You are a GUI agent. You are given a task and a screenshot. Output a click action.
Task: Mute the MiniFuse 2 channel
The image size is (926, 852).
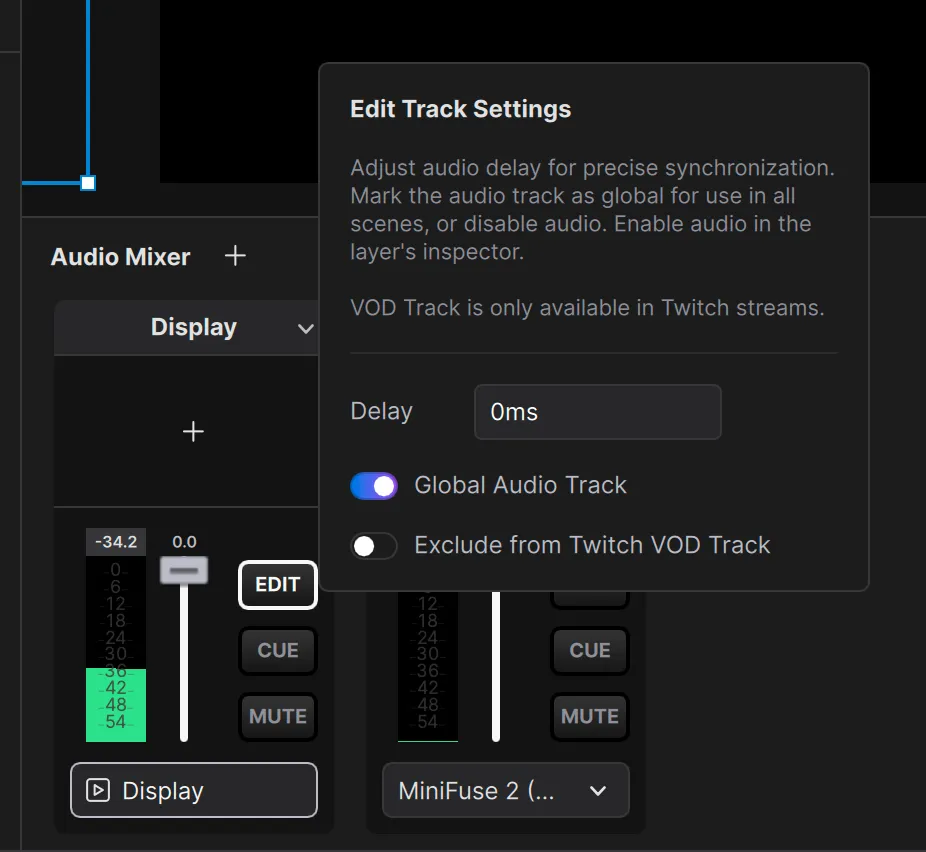[x=589, y=716]
